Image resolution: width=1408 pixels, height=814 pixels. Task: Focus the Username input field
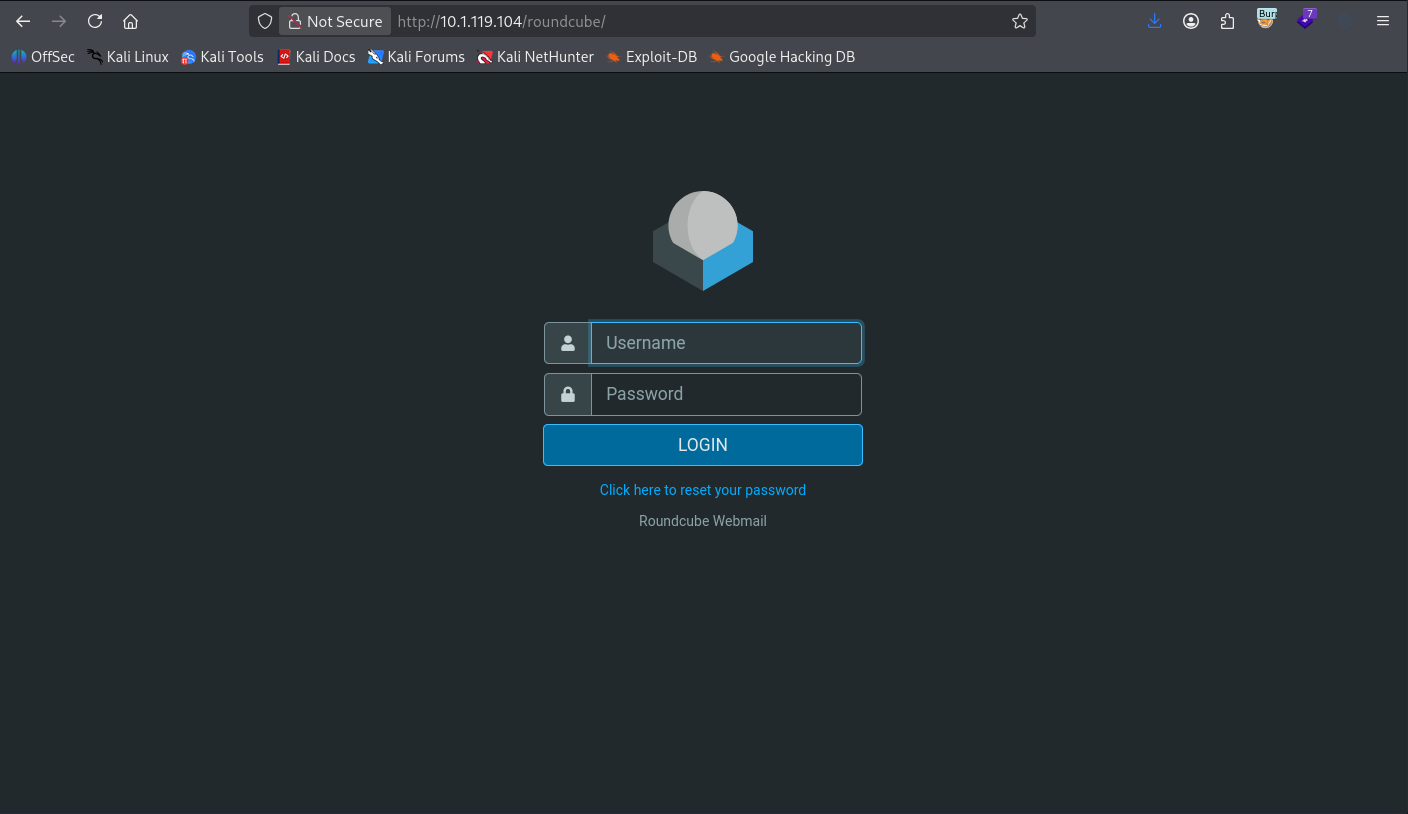[726, 343]
